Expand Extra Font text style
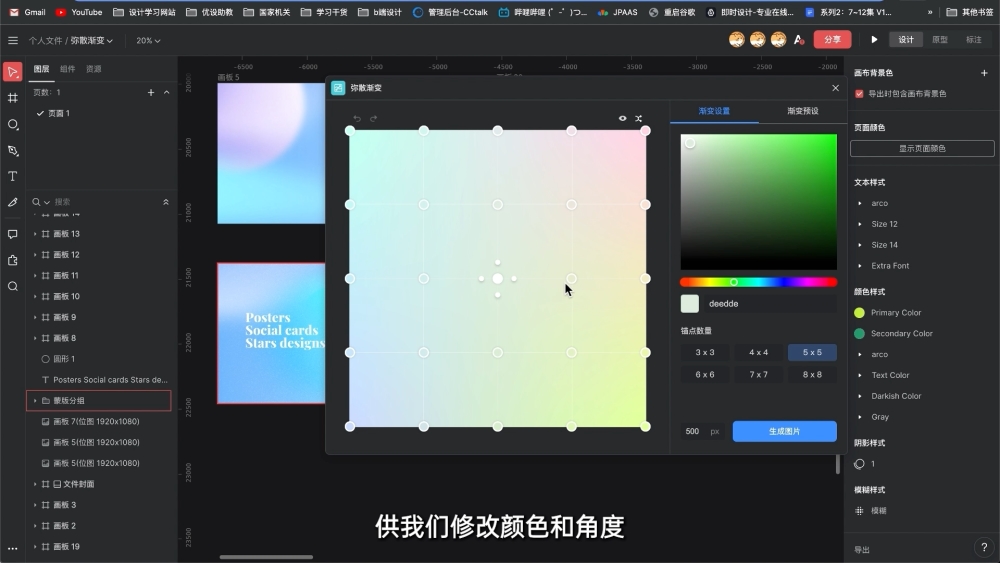The image size is (1000, 563). coord(860,266)
